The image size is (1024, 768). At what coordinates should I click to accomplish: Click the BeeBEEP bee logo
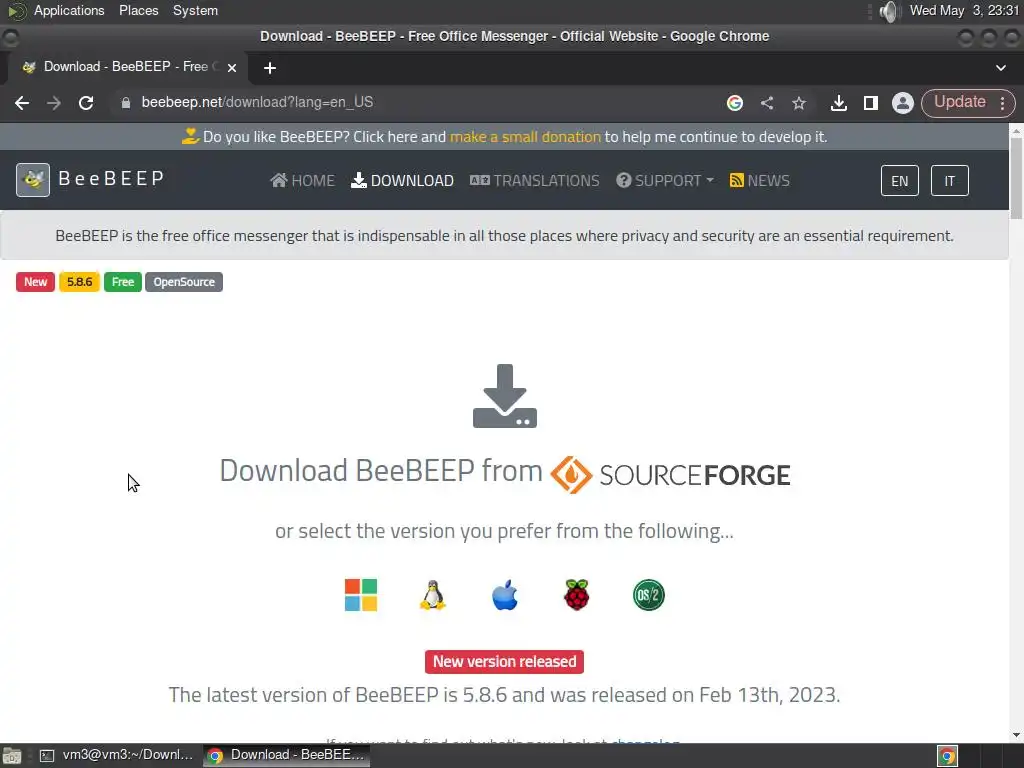tap(33, 180)
